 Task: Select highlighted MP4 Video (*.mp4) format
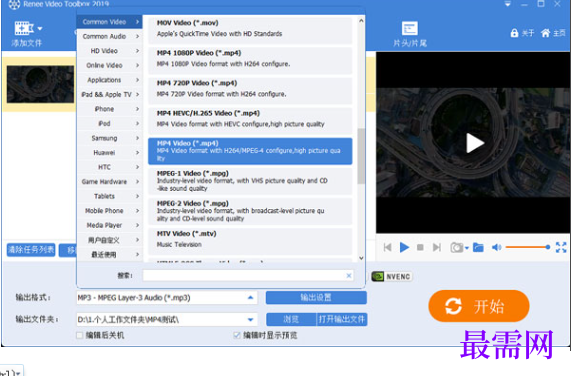coord(250,151)
